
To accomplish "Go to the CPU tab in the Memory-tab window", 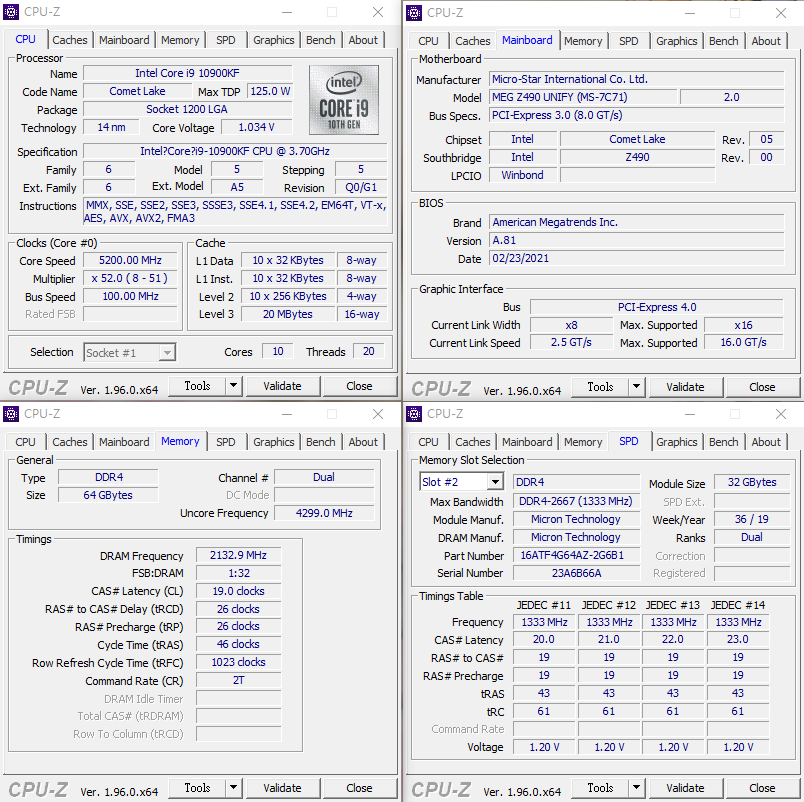I will tap(25, 442).
